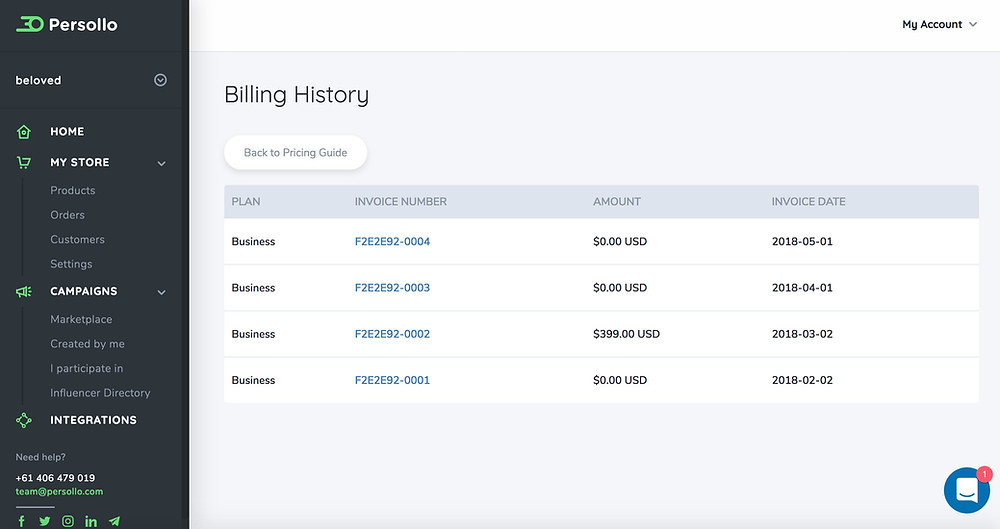
Task: Click the Campaigns megaphone icon
Action: (x=24, y=292)
